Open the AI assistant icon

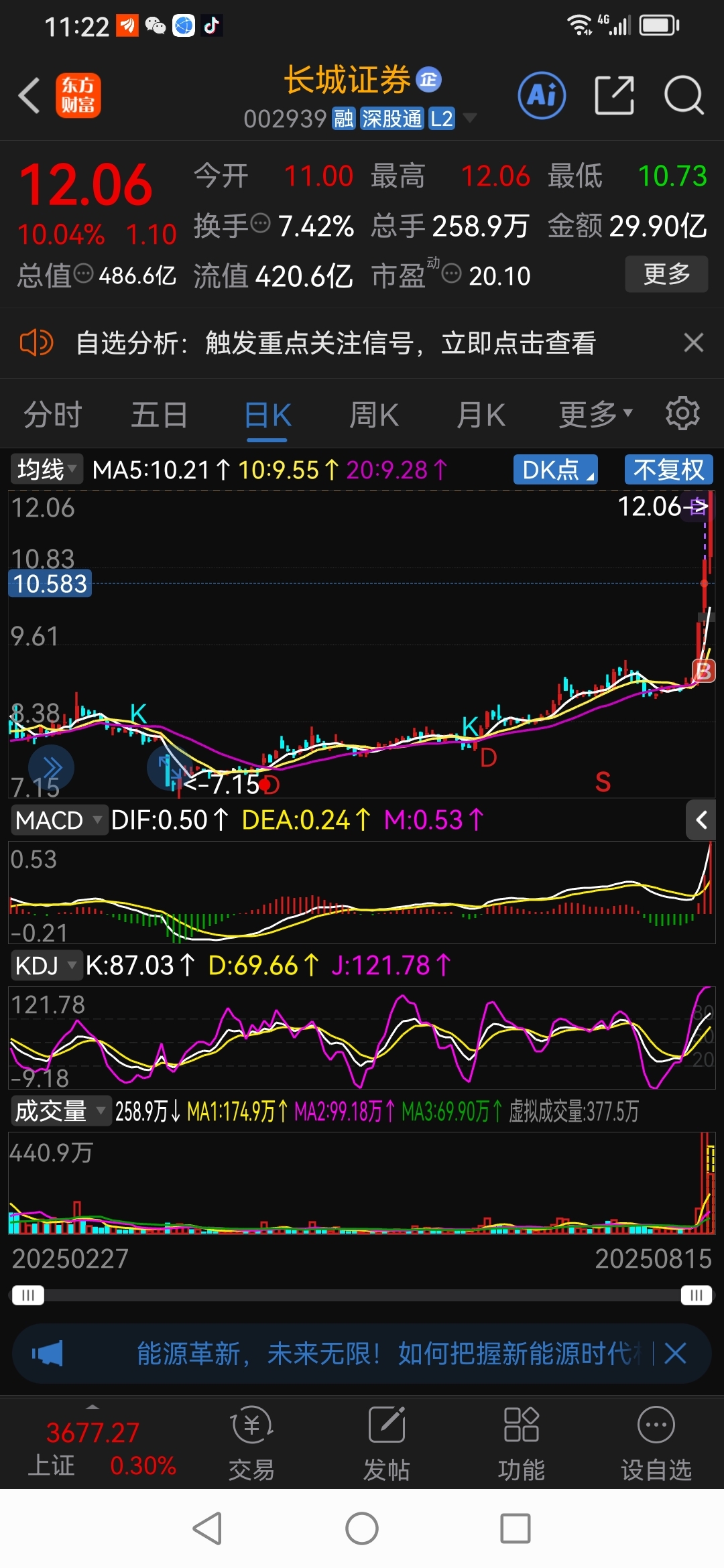click(x=542, y=95)
